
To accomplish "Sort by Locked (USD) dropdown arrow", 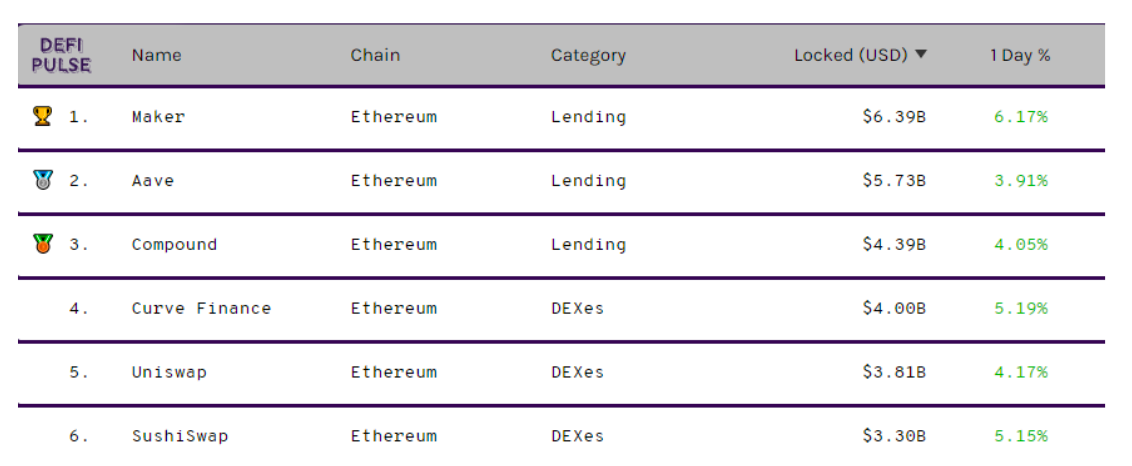I will point(920,54).
